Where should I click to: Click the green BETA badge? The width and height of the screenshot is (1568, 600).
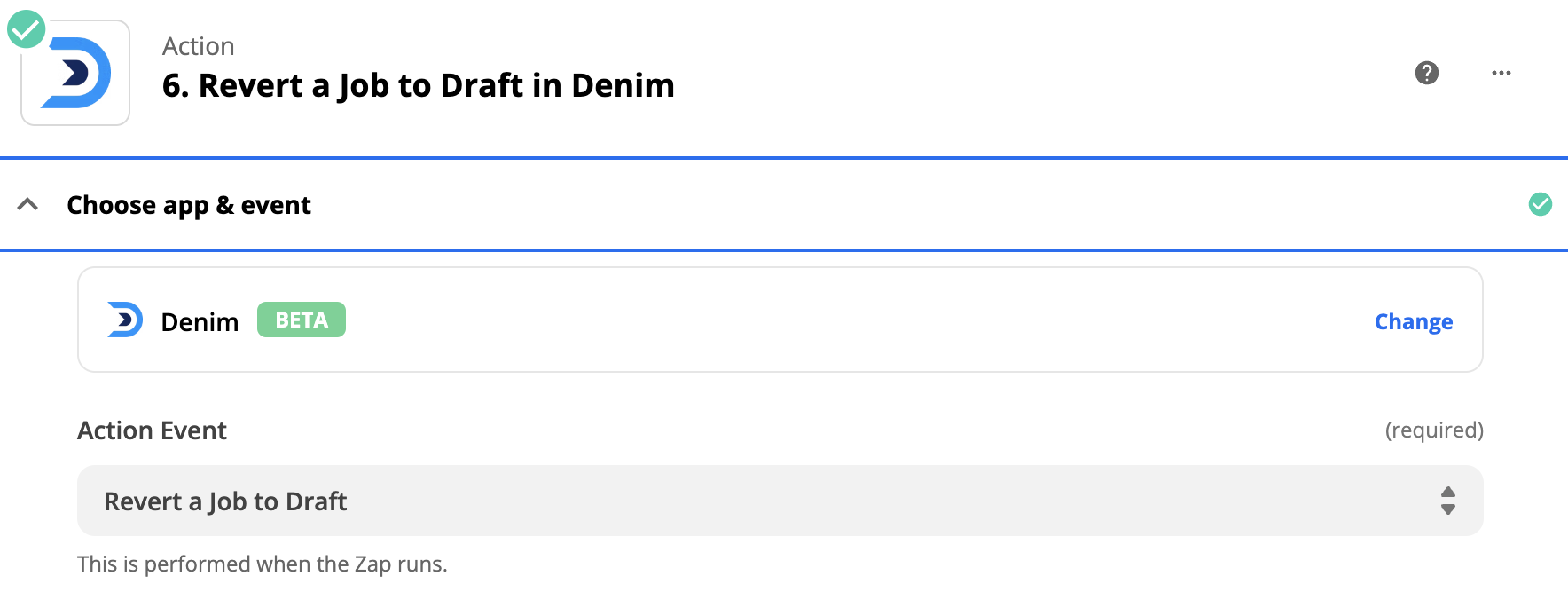pyautogui.click(x=301, y=320)
